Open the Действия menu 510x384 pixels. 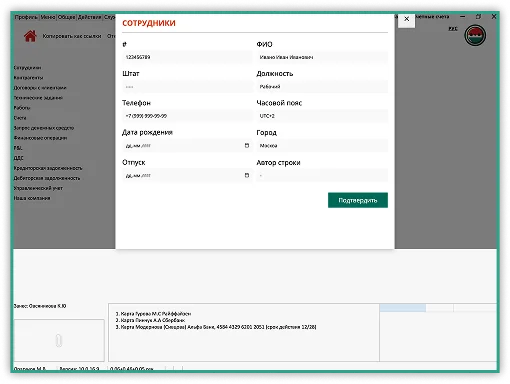89,17
